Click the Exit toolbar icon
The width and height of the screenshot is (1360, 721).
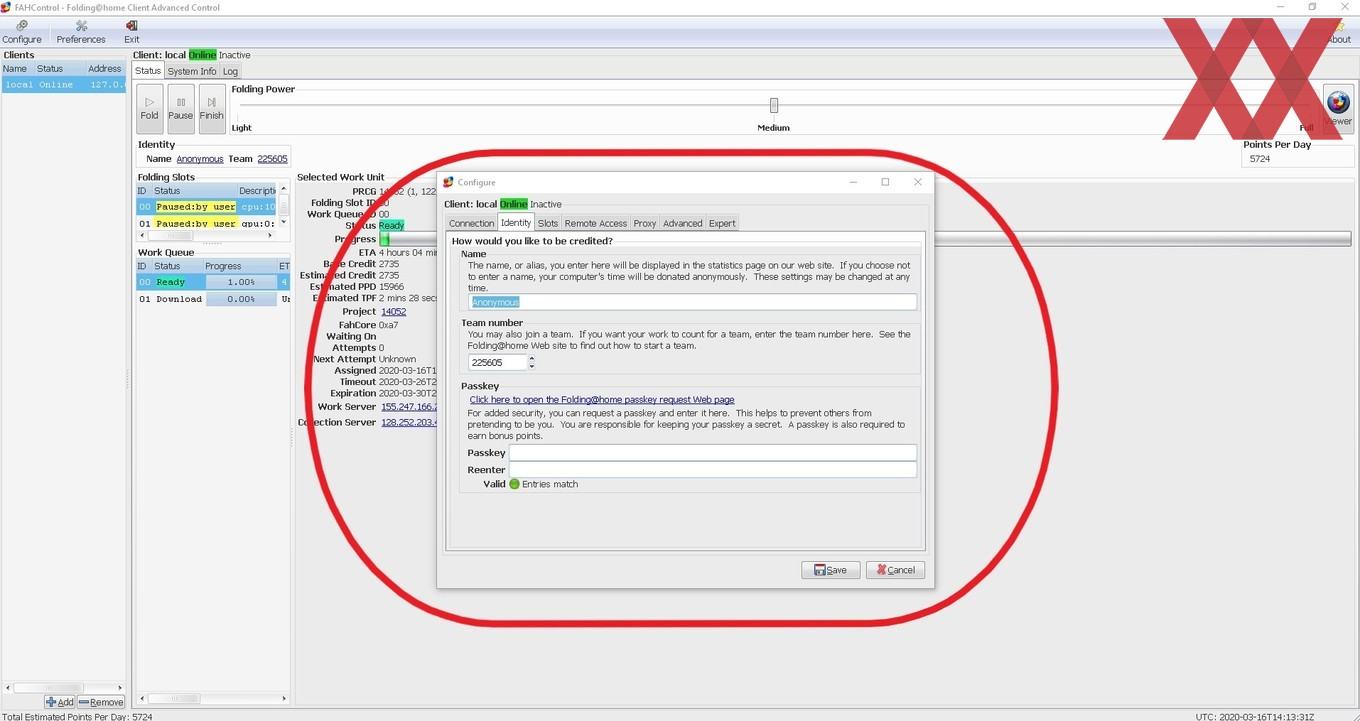pos(131,32)
